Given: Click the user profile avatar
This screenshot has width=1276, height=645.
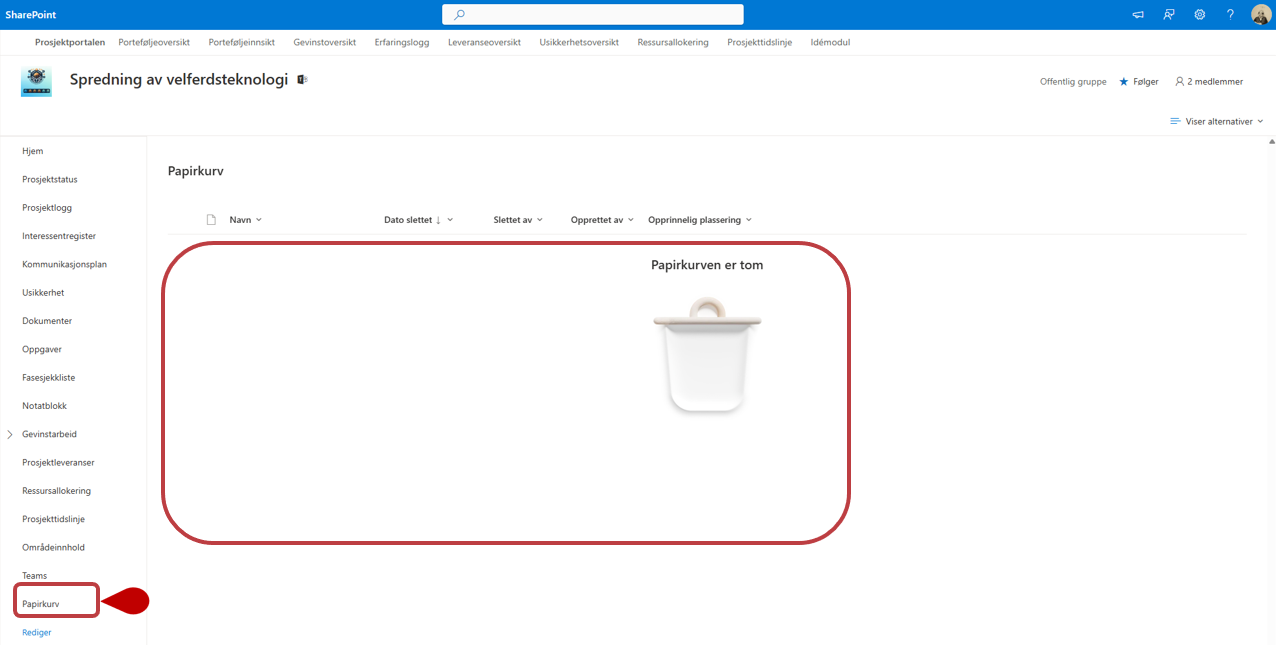Looking at the screenshot, I should (x=1260, y=15).
